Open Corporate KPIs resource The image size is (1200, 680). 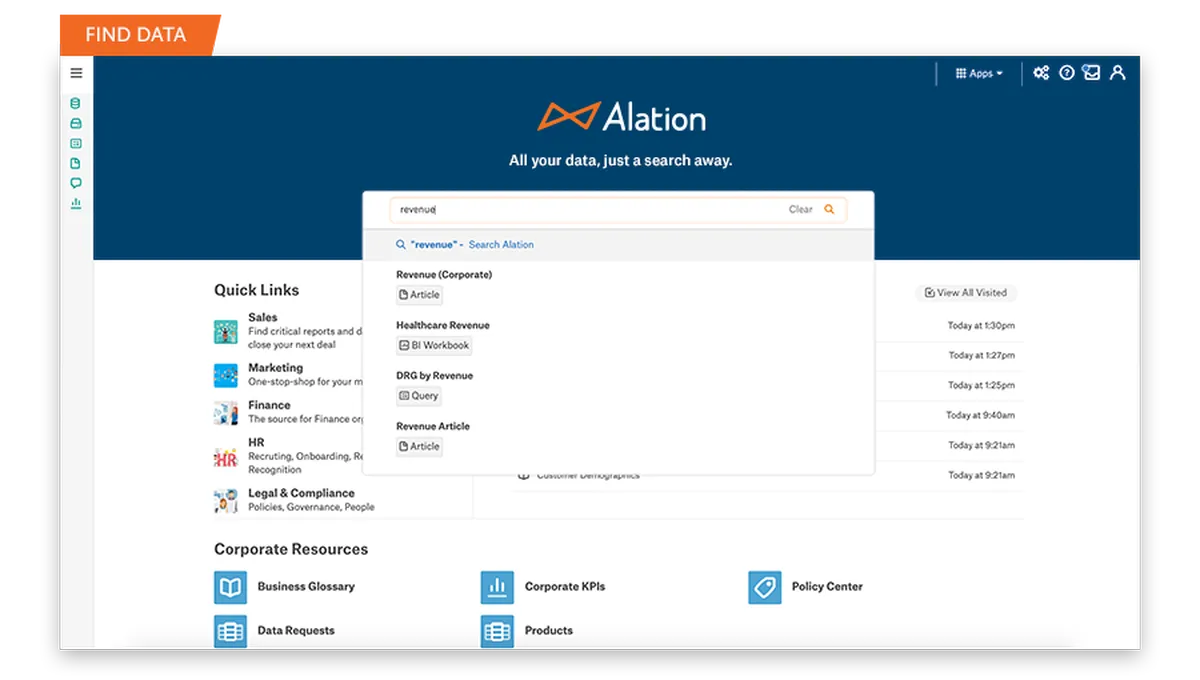tap(565, 587)
